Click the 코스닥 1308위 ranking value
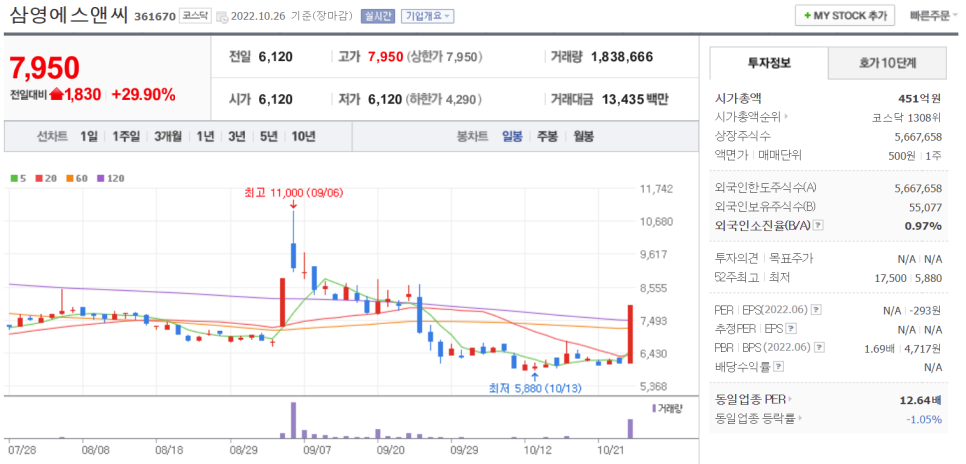The height and width of the screenshot is (464, 966). tap(906, 116)
